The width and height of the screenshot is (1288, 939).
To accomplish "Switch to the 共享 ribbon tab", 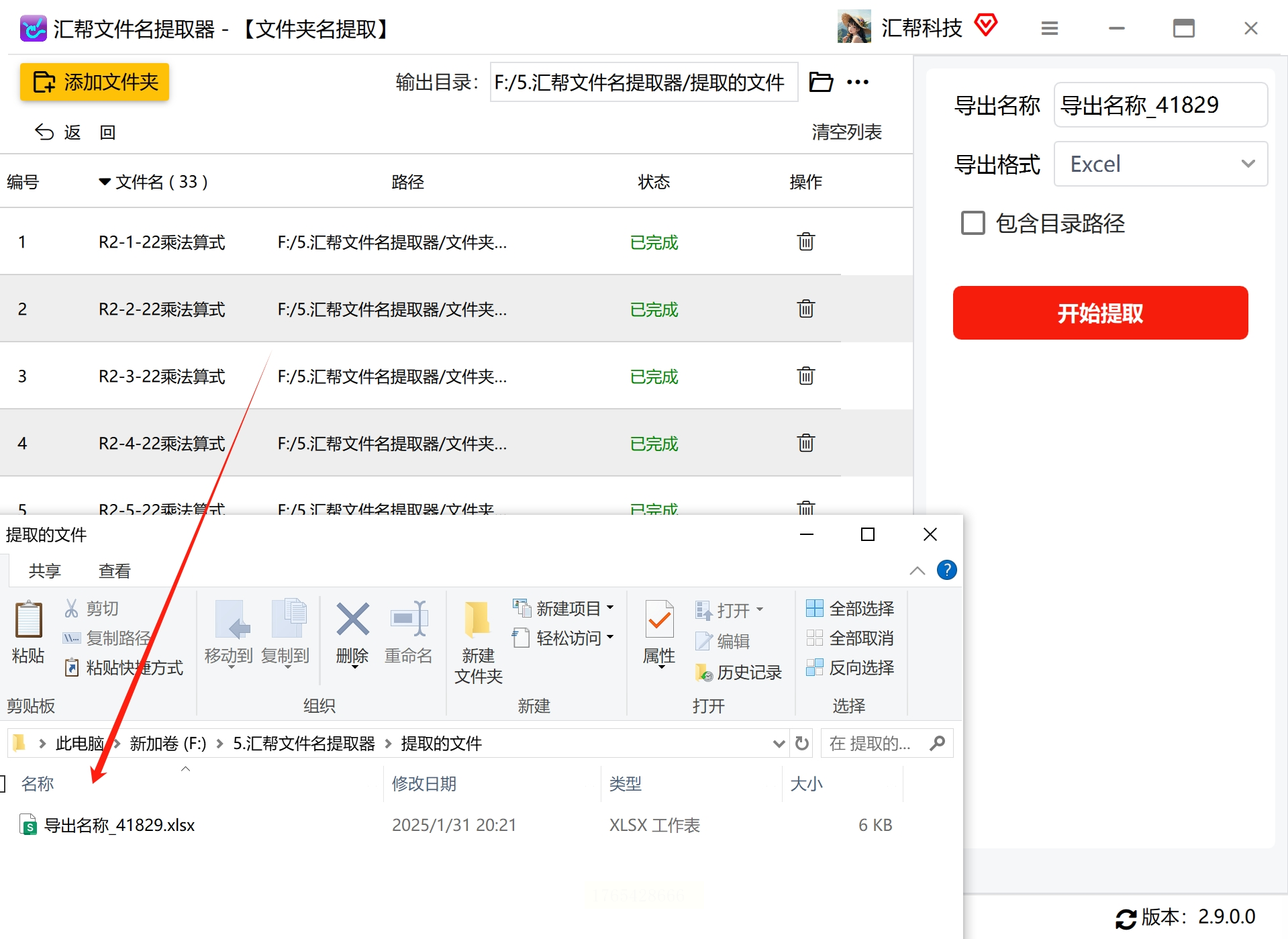I will point(45,571).
